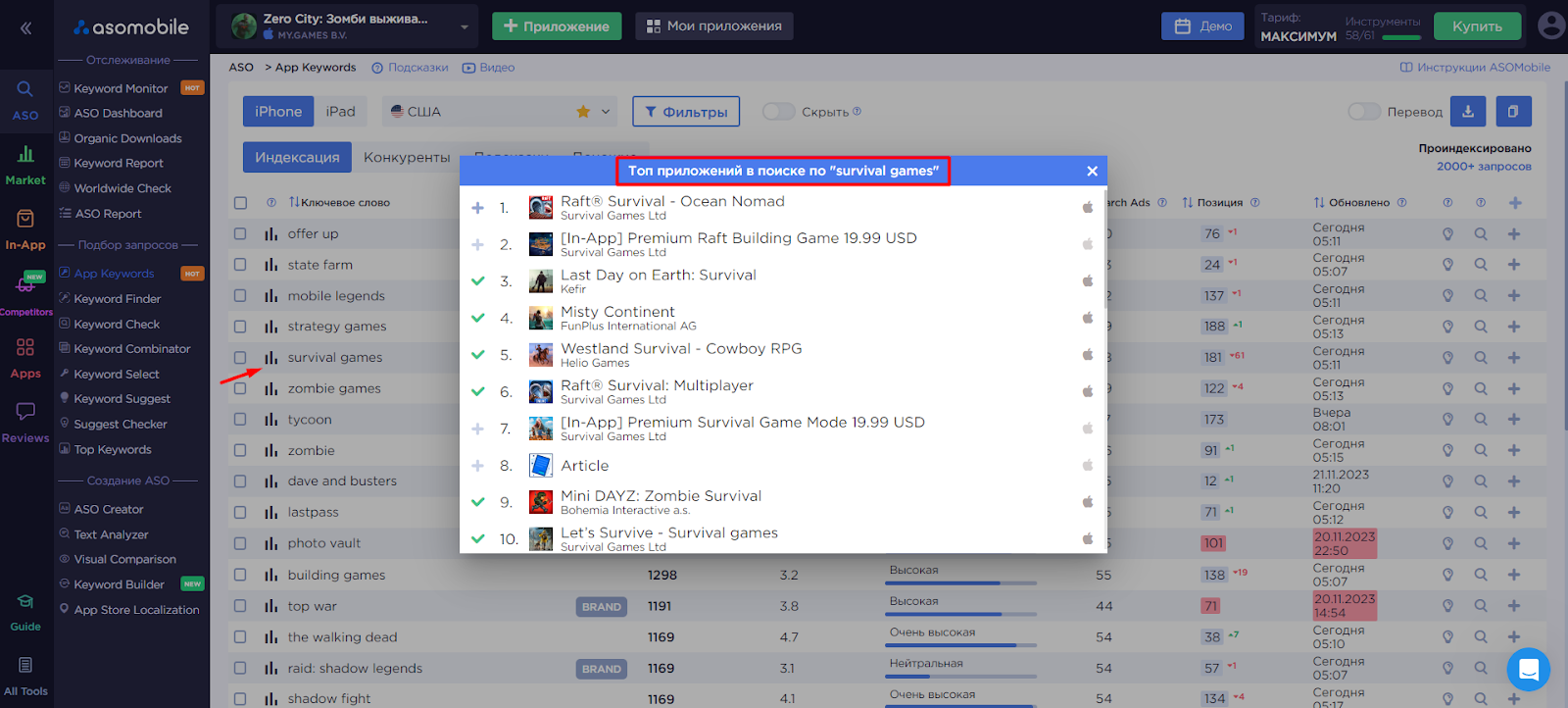Open Guide in left rail
The height and width of the screenshot is (708, 1568).
[25, 613]
